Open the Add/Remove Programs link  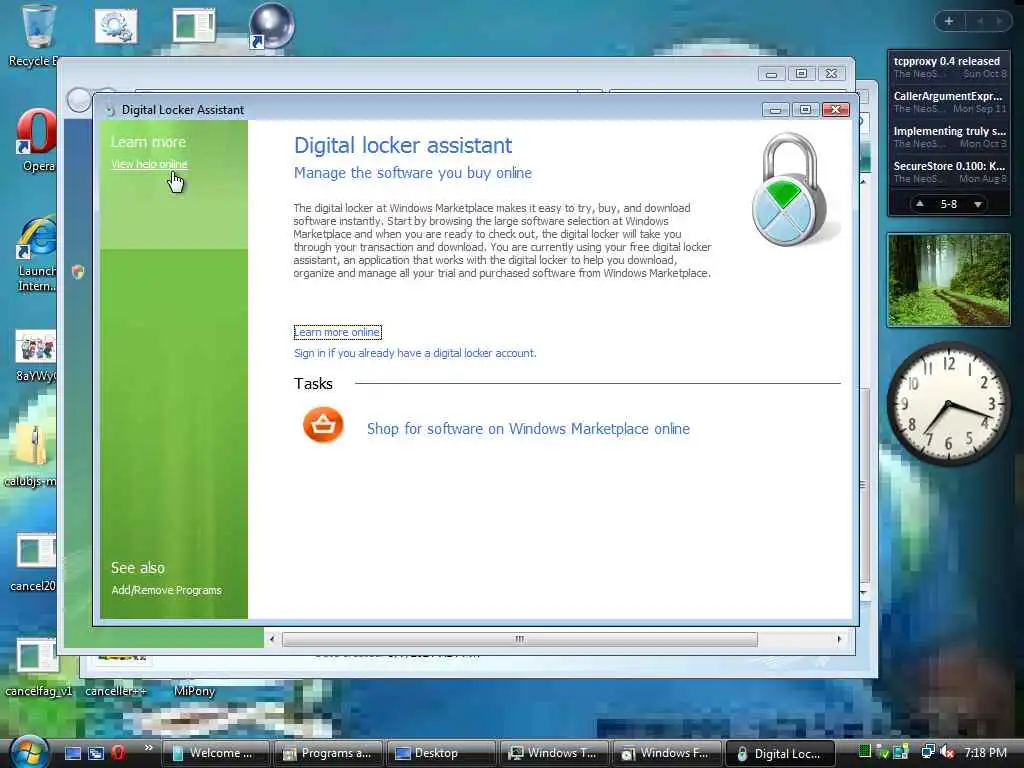167,590
